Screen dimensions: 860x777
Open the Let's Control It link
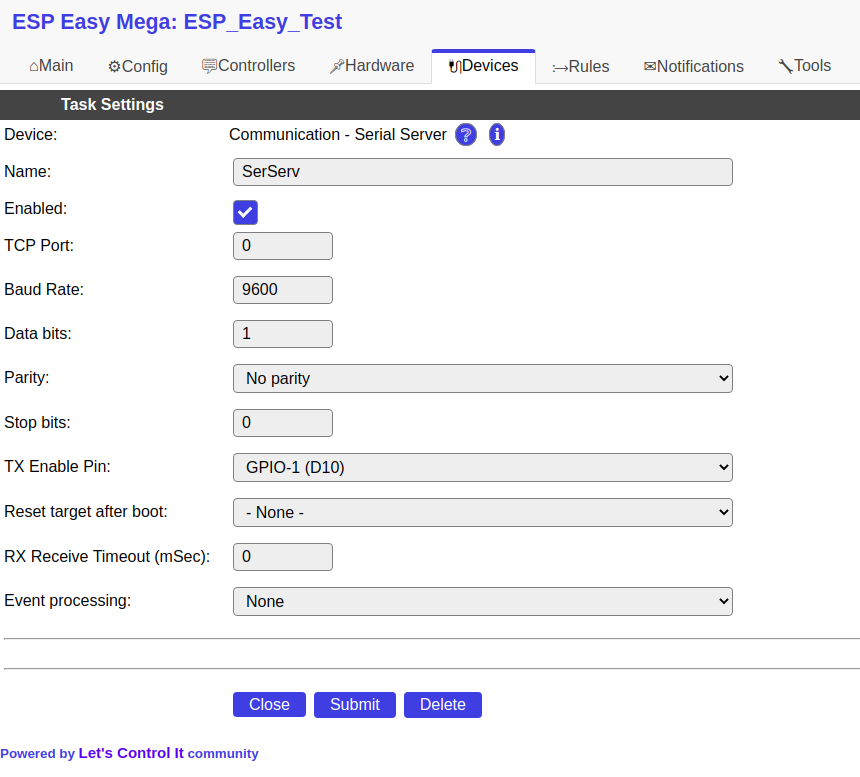(x=132, y=753)
